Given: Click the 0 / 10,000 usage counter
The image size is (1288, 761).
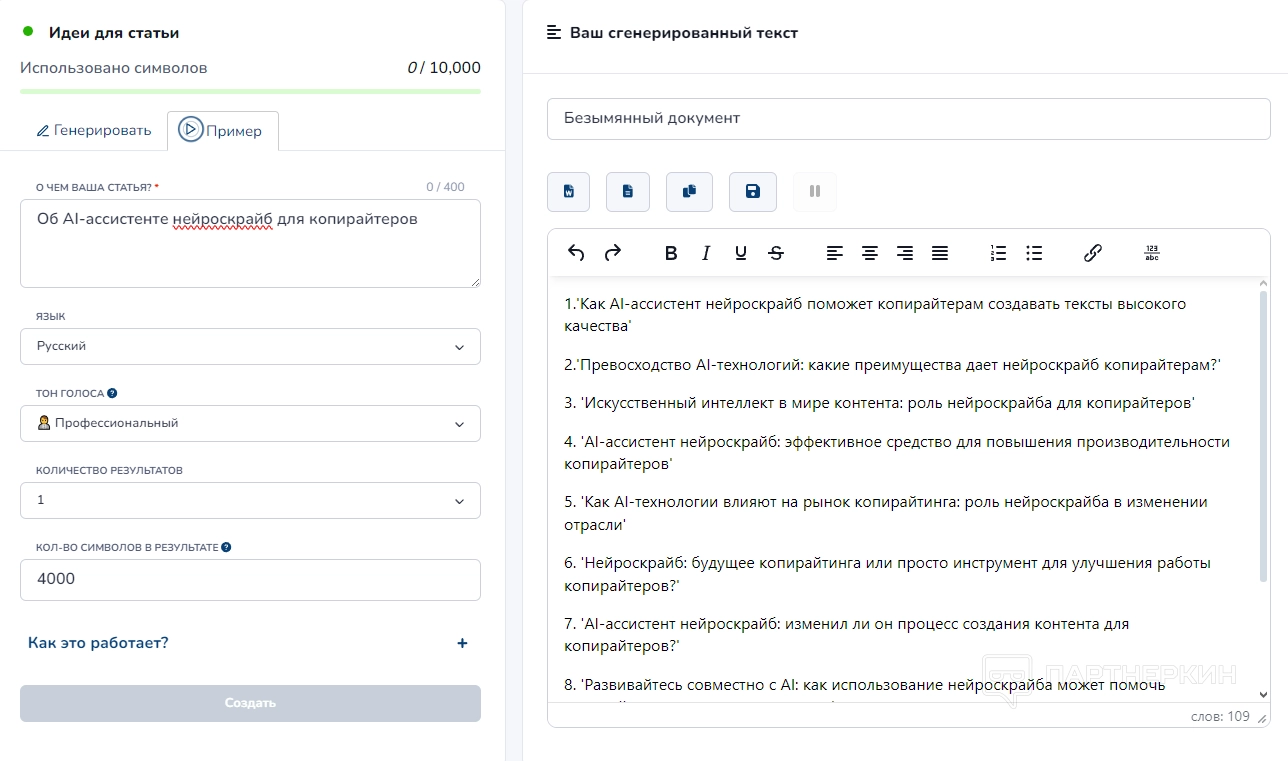Looking at the screenshot, I should [x=444, y=68].
